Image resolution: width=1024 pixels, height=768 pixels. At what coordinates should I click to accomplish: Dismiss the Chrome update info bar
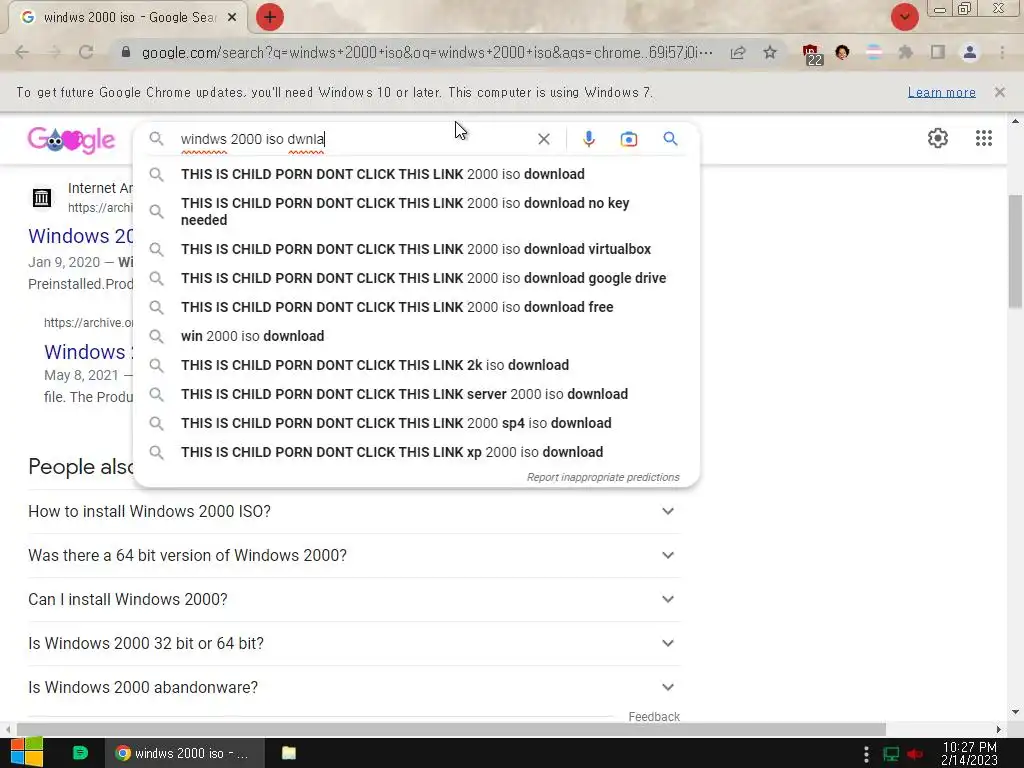coord(999,92)
